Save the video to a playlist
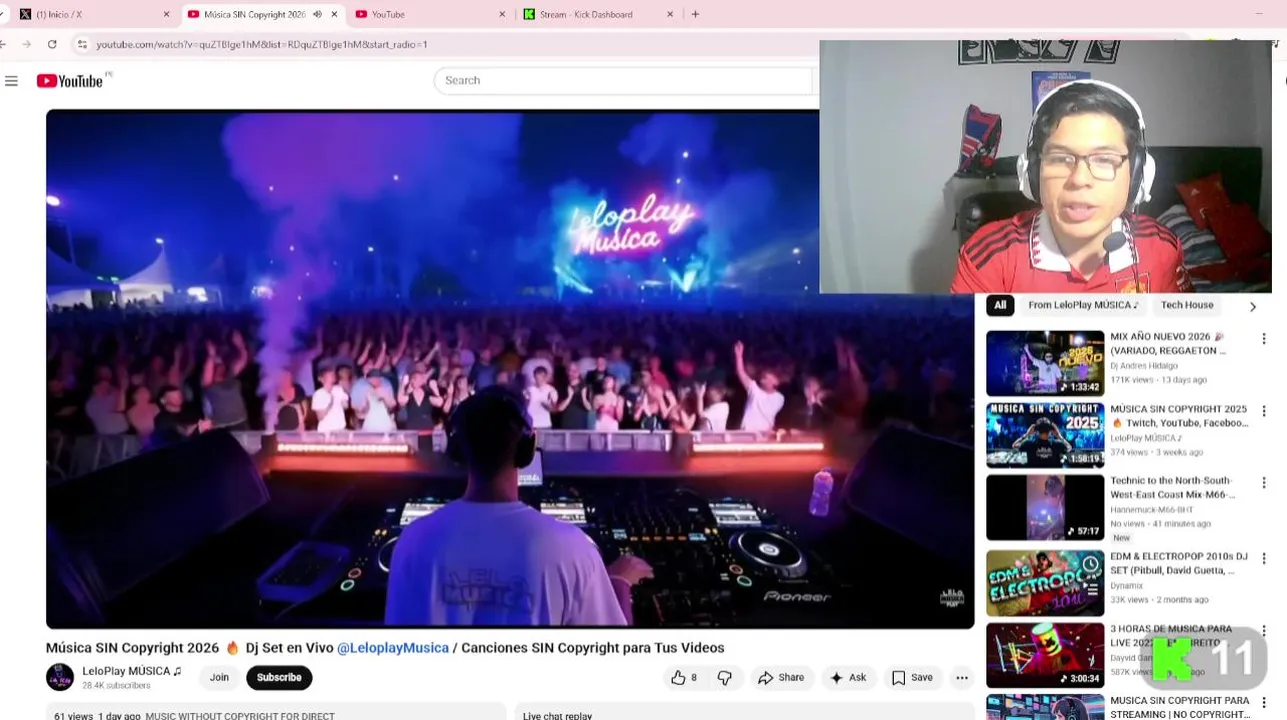 pyautogui.click(x=912, y=678)
